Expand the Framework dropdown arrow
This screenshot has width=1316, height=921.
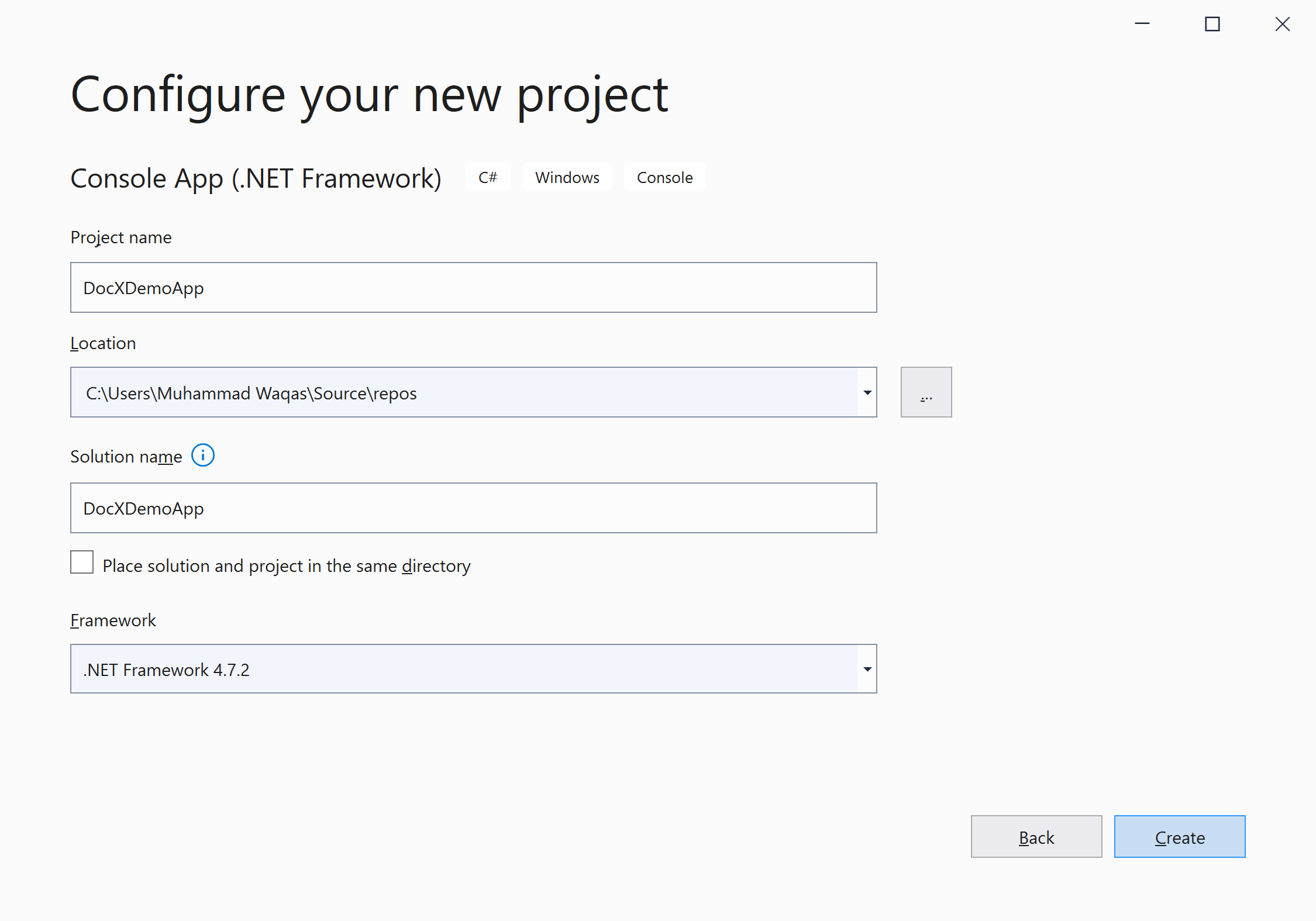867,669
